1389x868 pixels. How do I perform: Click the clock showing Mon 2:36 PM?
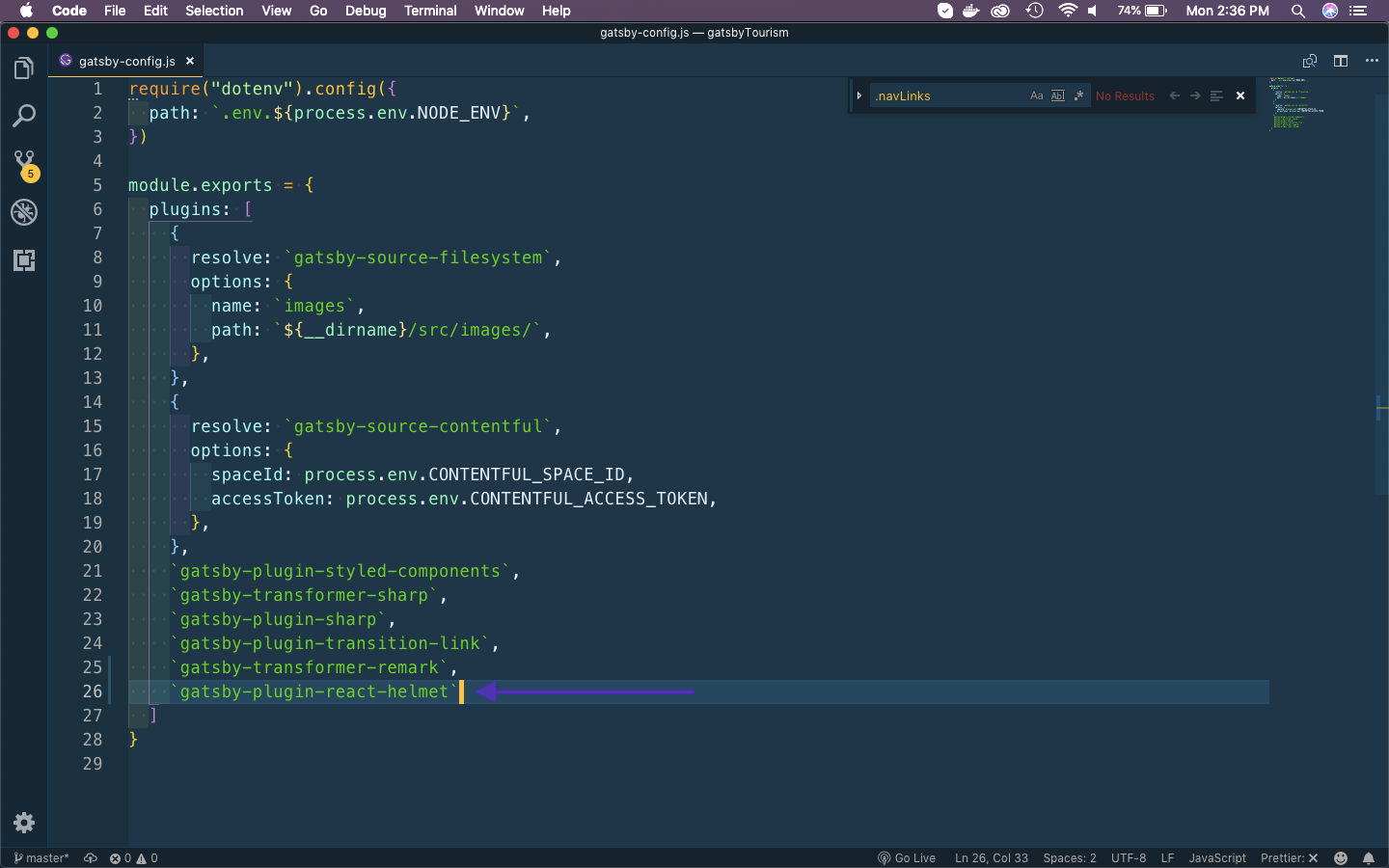pyautogui.click(x=1227, y=11)
